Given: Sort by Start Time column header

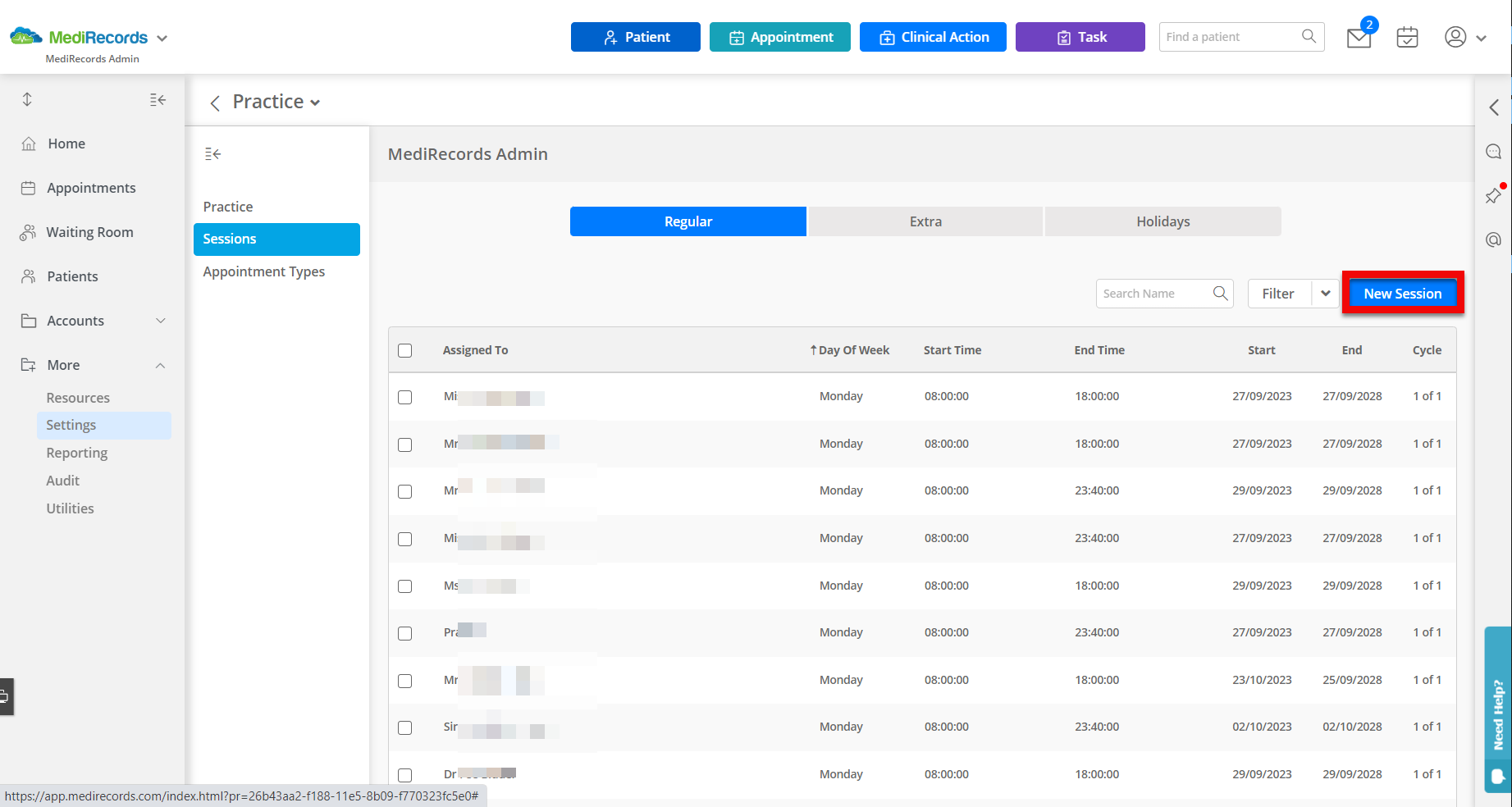Looking at the screenshot, I should (952, 350).
